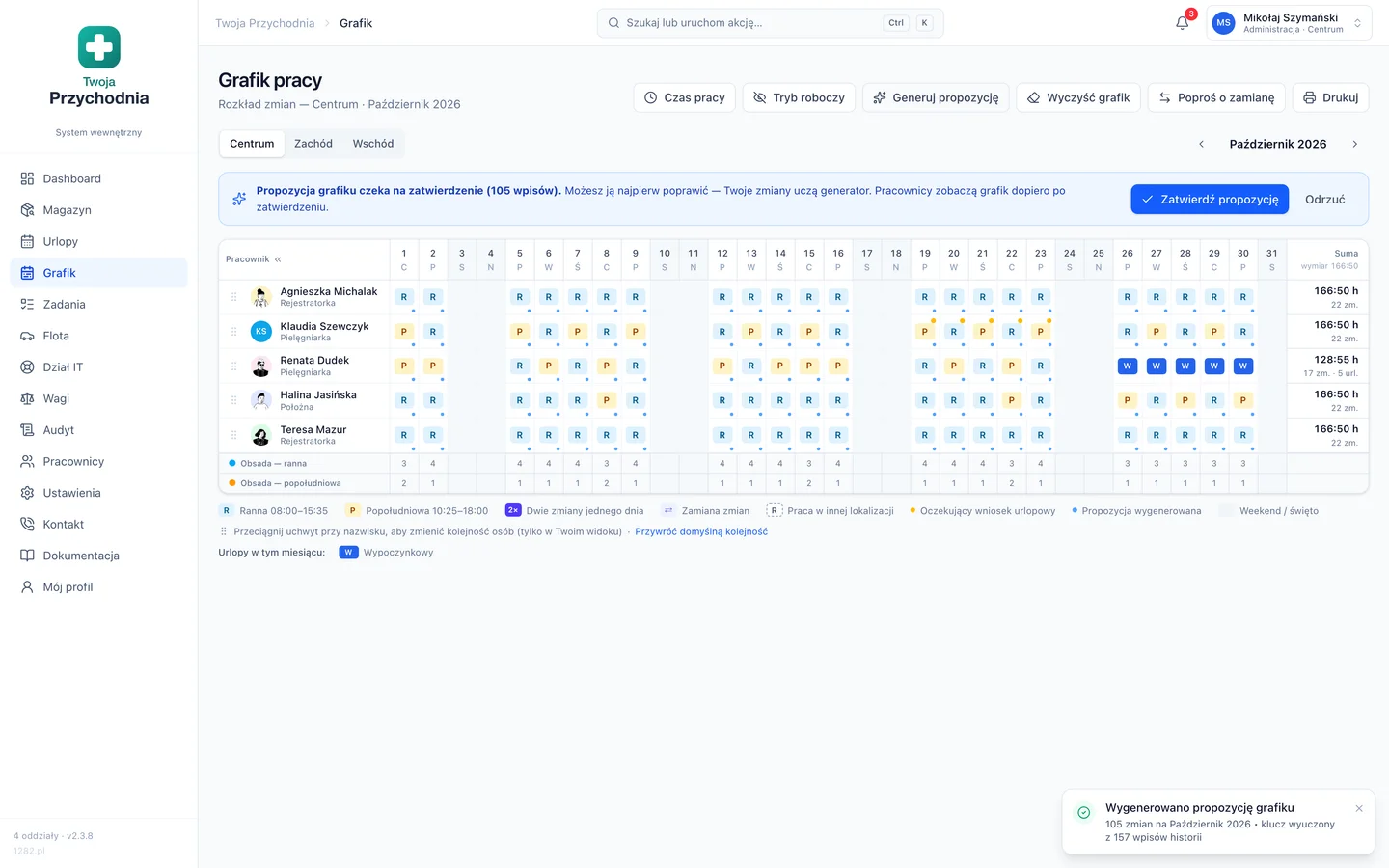Dismiss the Wygenerowano propozycję grafiku toast
The width and height of the screenshot is (1389, 868).
pyautogui.click(x=1359, y=809)
